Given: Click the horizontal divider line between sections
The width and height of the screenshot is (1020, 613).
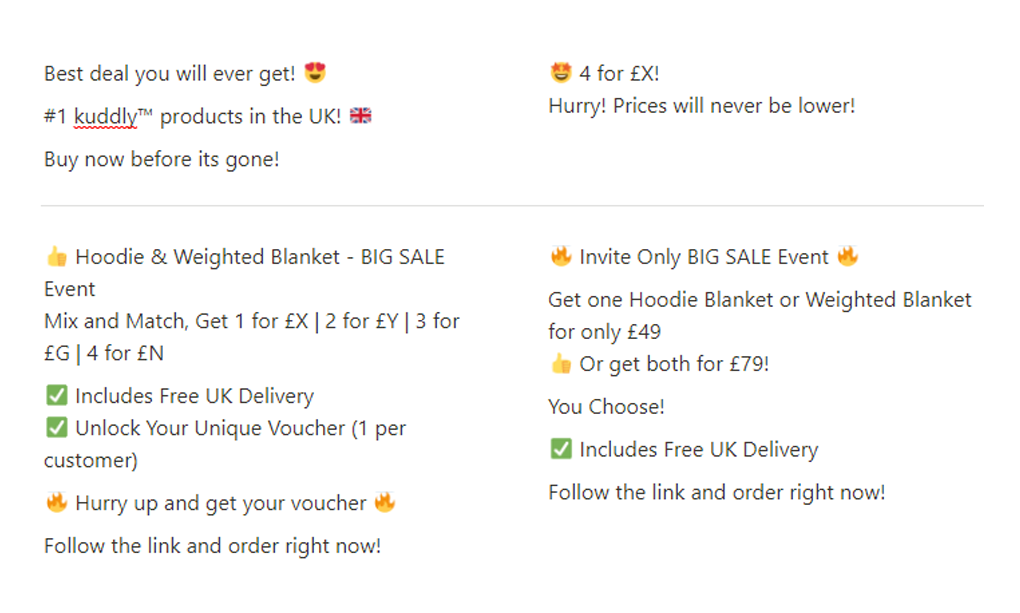Looking at the screenshot, I should tap(512, 206).
